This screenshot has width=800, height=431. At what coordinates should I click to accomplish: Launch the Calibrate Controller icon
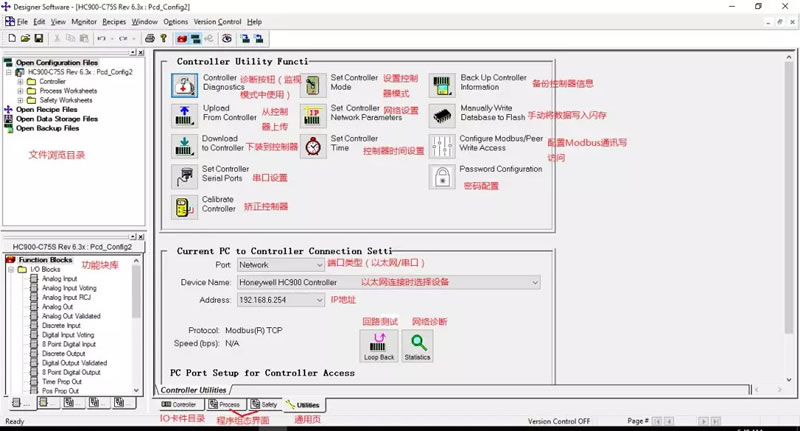[x=184, y=207]
